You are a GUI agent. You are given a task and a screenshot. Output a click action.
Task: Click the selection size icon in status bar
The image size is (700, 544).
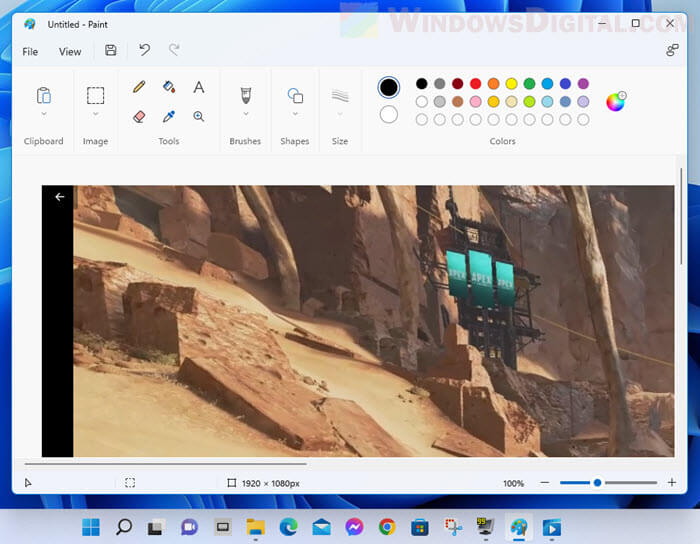tap(130, 482)
